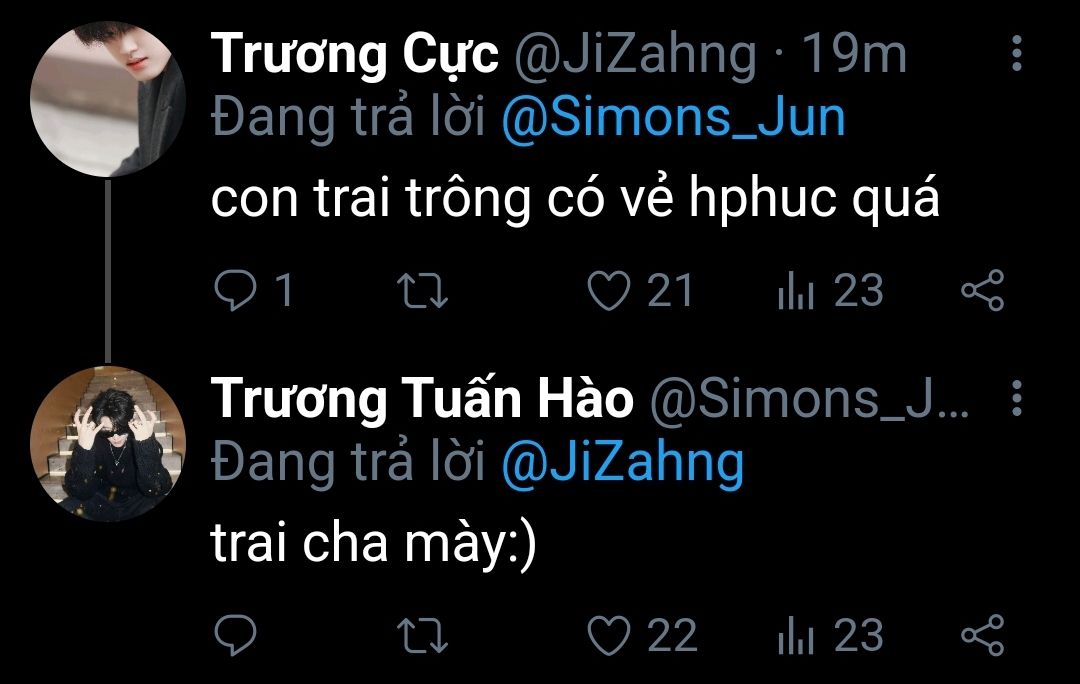Viewport: 1080px width, 684px height.
Task: Open the Trương Tuấn Hào display name
Action: pos(423,400)
